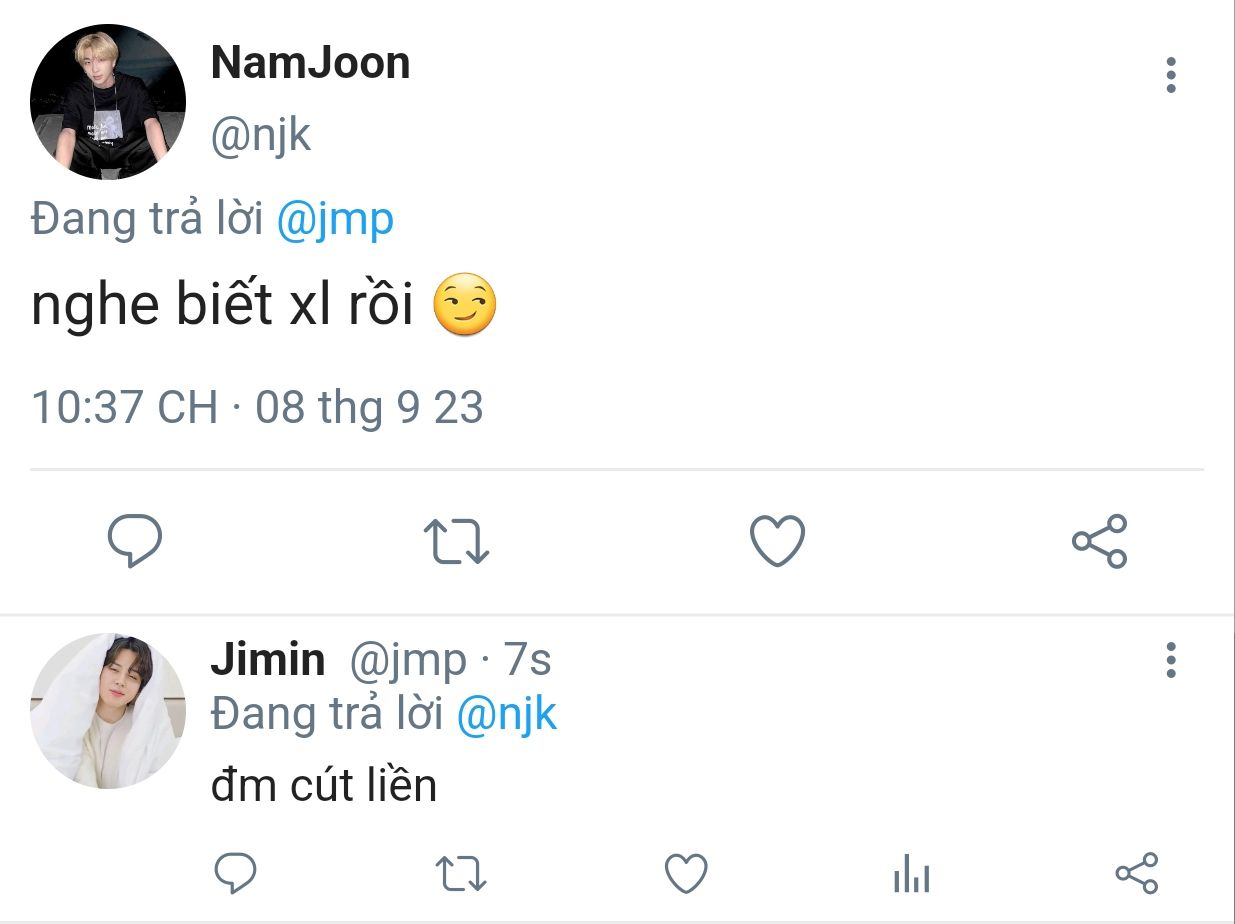This screenshot has width=1235, height=924.
Task: Share NamJoon's tweet
Action: click(1099, 542)
